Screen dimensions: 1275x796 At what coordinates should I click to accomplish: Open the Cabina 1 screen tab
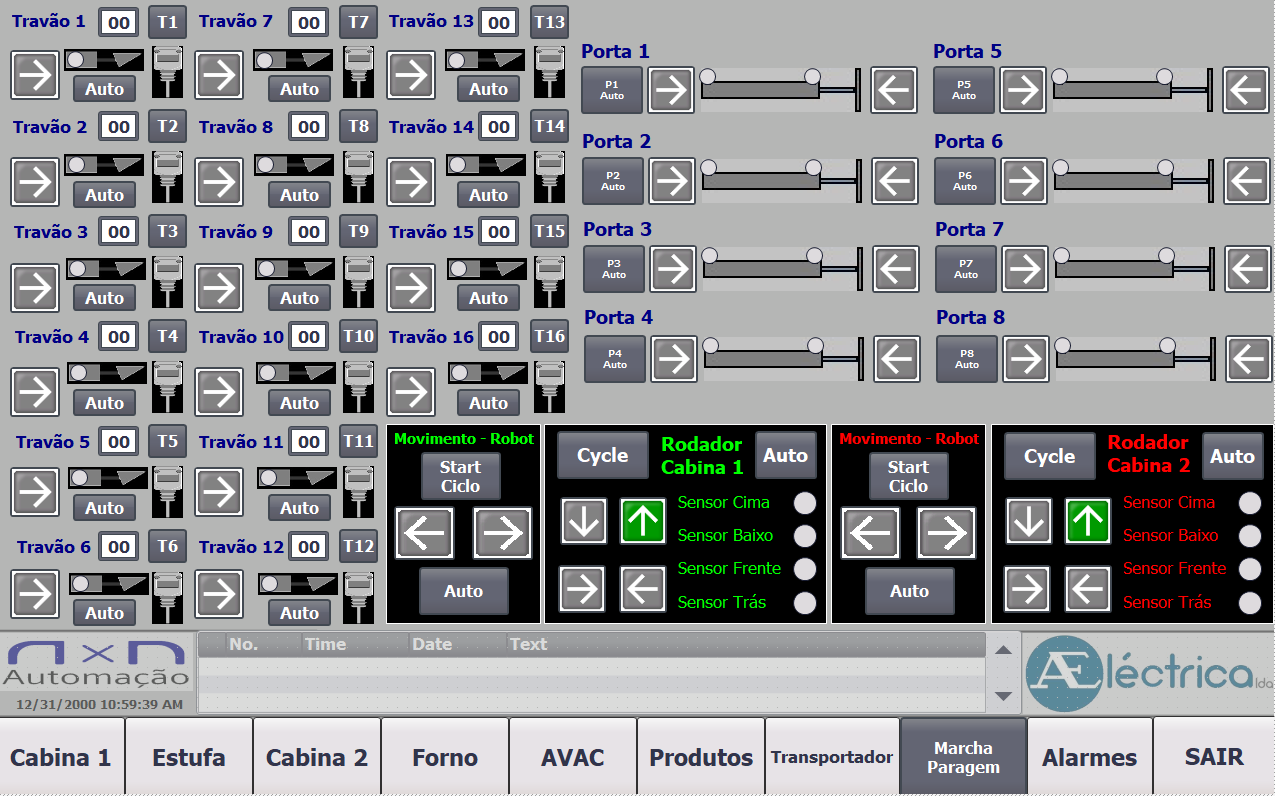point(61,757)
